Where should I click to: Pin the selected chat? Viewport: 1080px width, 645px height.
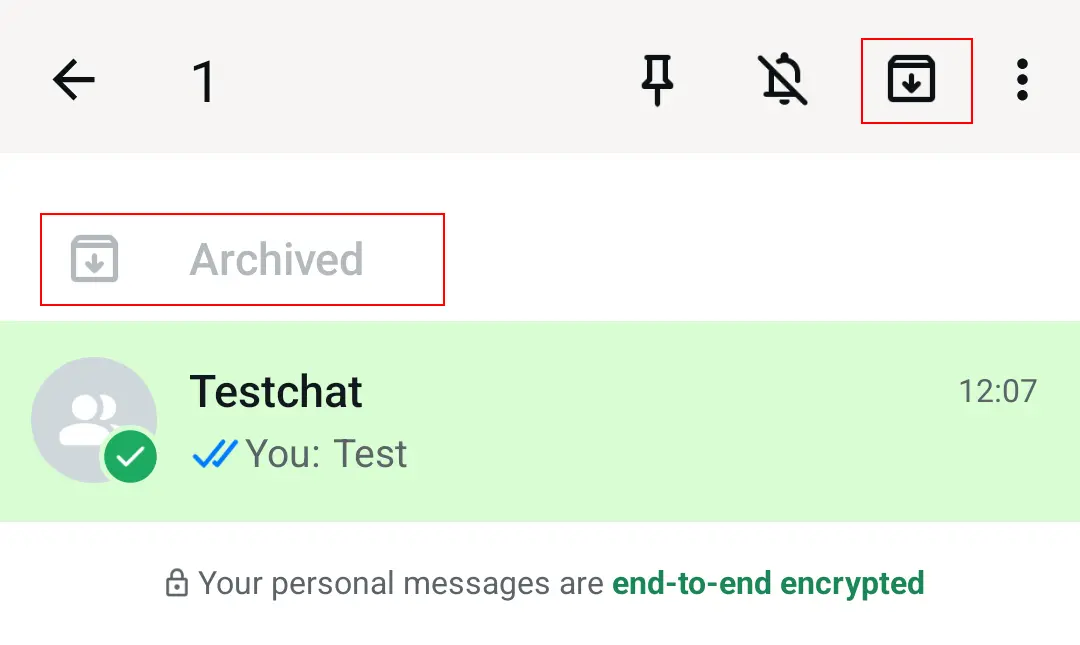pyautogui.click(x=657, y=80)
